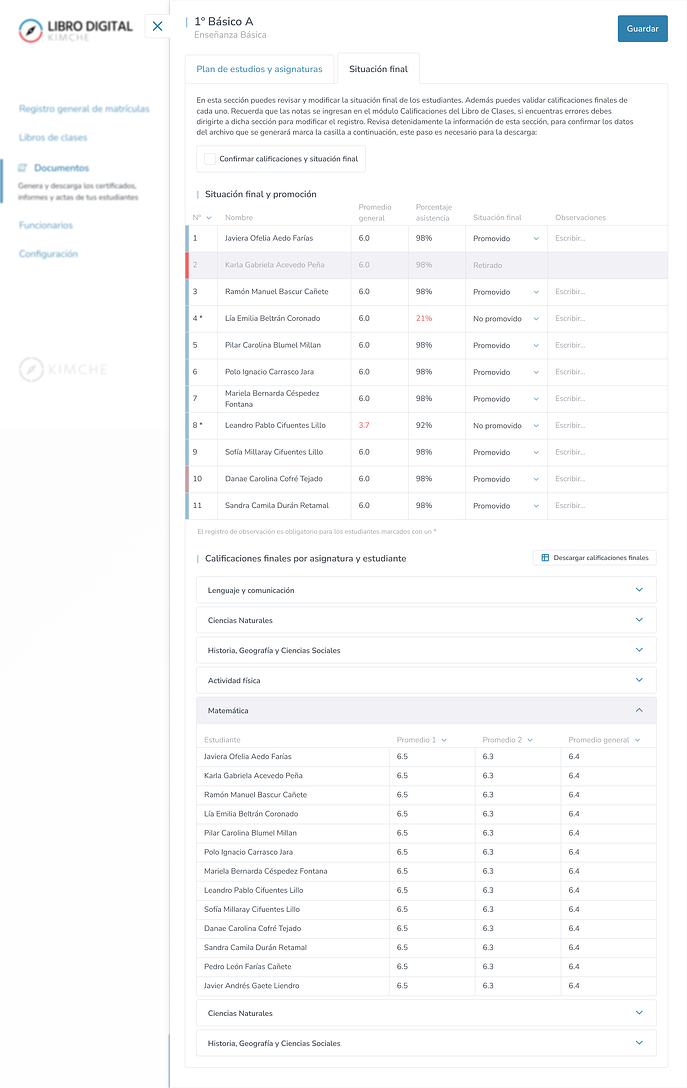This screenshot has width=687, height=1088.
Task: Write observation for Sandra Camila Durán Retamal
Action: (607, 506)
